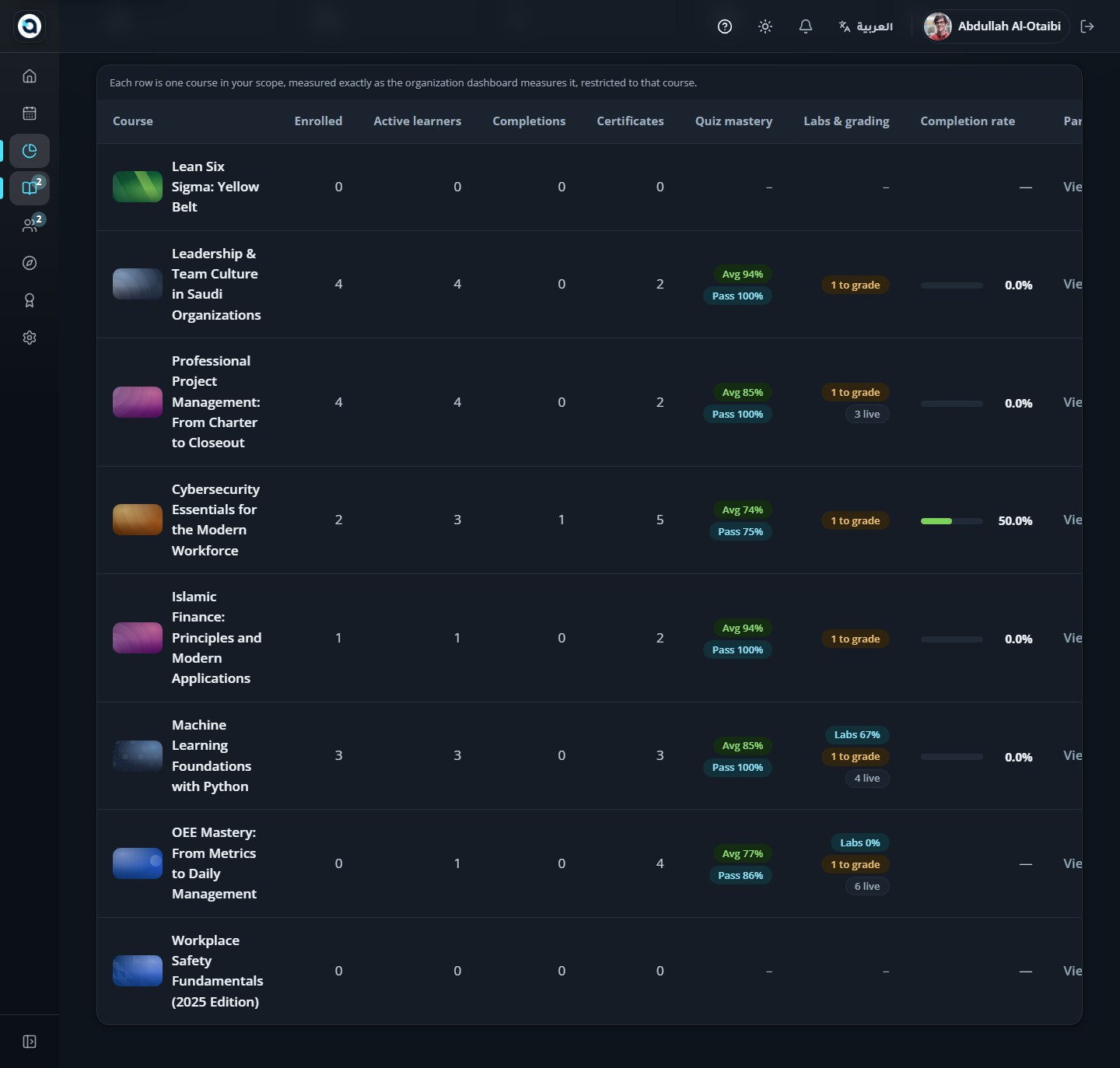Click the 'Avg 74%' badge for Cybersecurity
The width and height of the screenshot is (1120, 1068).
(x=743, y=510)
